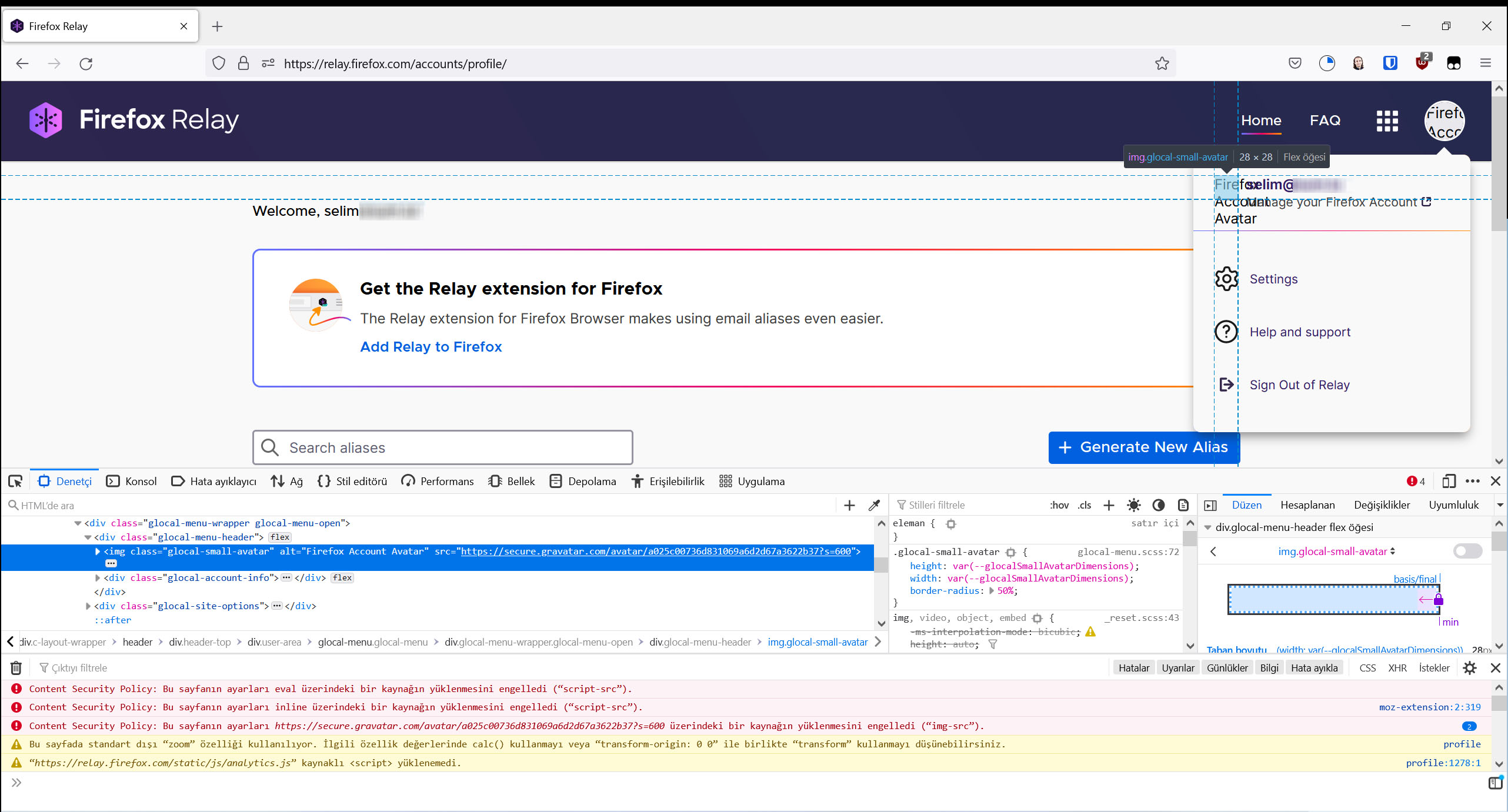Clear console output with the trash icon

[16, 668]
